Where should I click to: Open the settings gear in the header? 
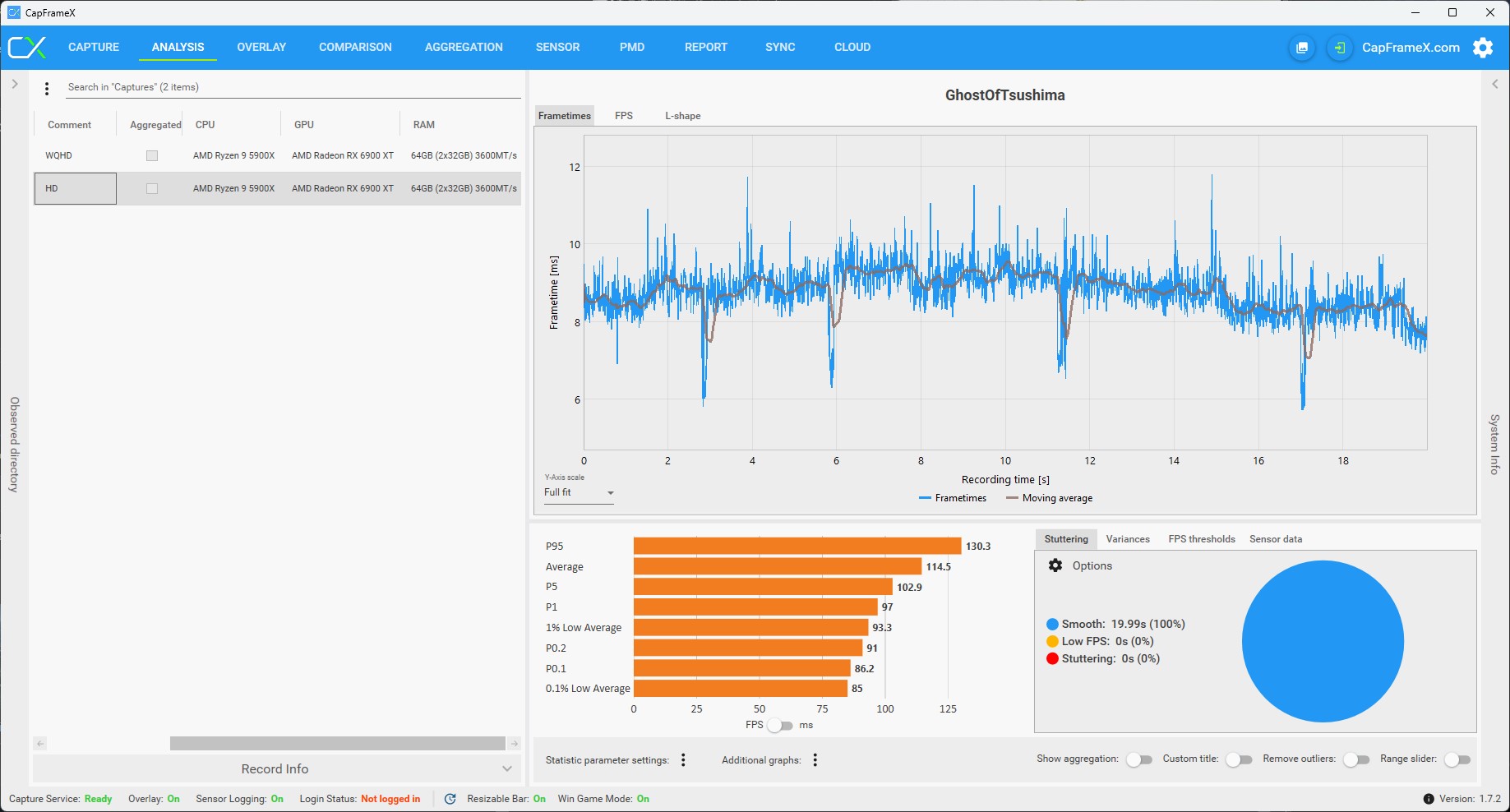(x=1483, y=48)
